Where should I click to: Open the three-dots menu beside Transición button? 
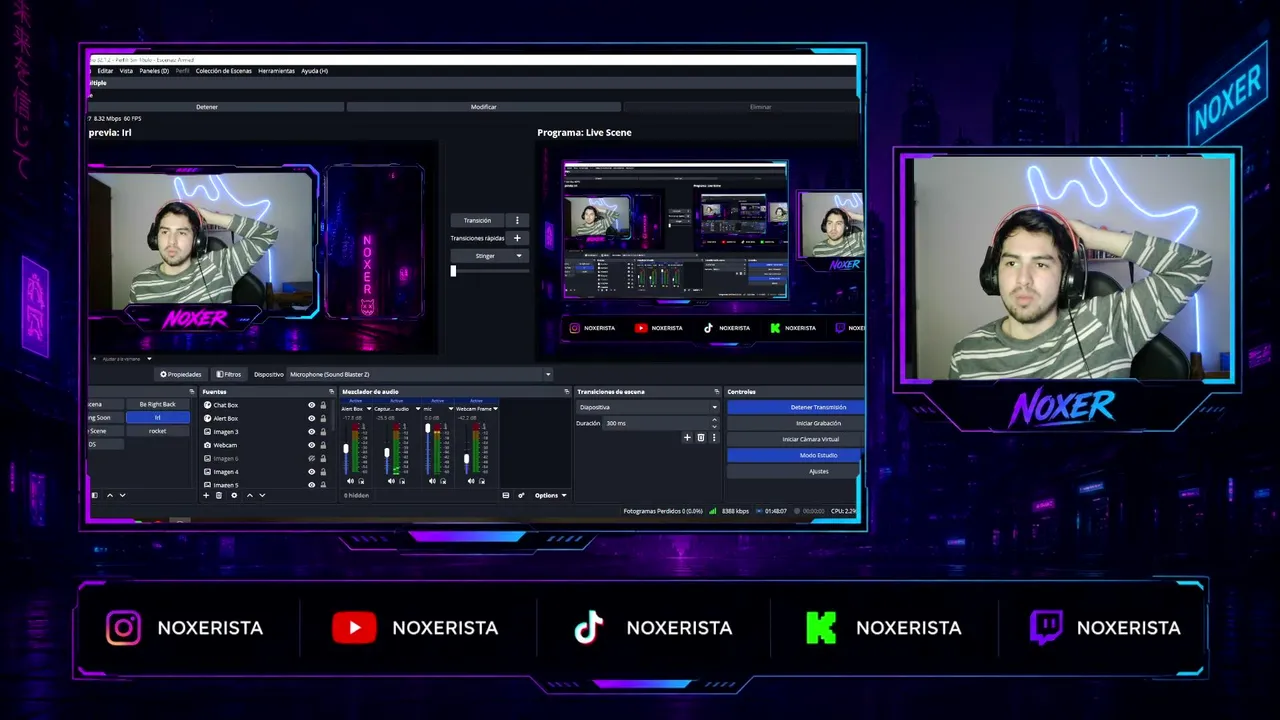click(x=517, y=220)
